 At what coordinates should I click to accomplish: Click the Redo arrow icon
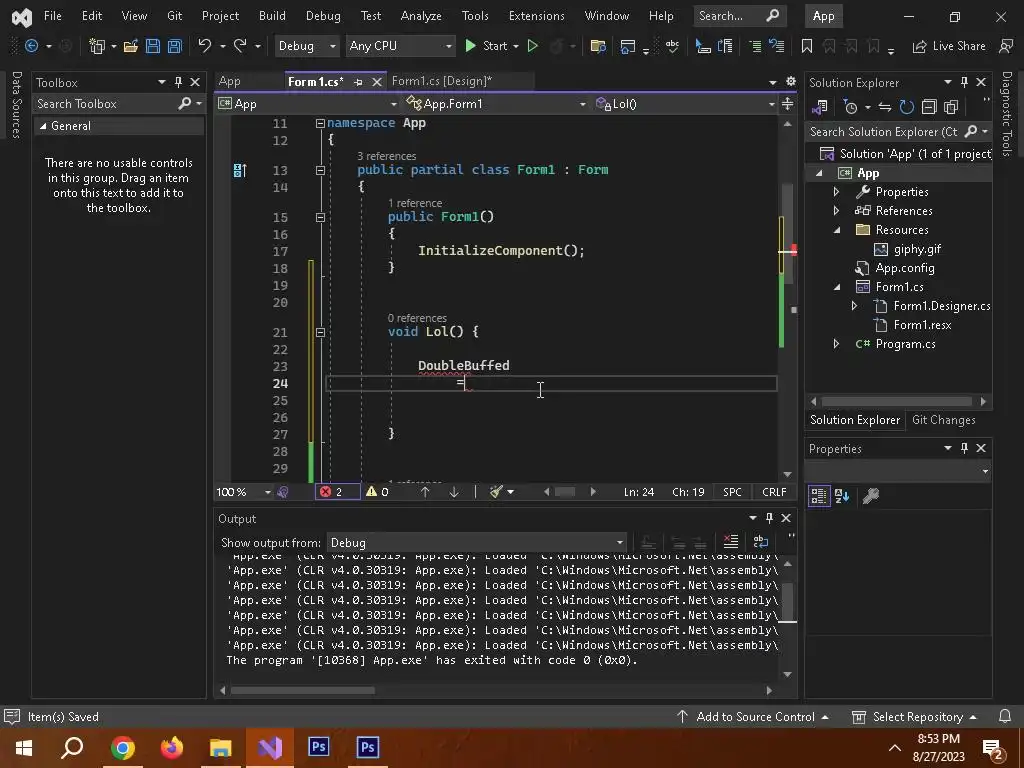pos(240,46)
